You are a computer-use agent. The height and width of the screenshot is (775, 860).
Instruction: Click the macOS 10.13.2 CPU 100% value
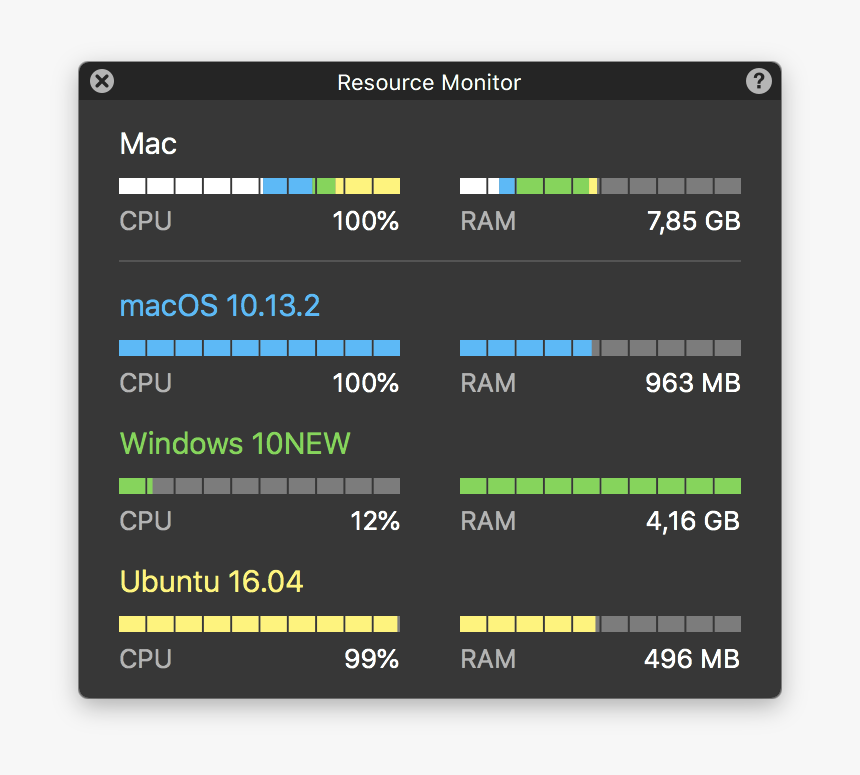coord(366,383)
